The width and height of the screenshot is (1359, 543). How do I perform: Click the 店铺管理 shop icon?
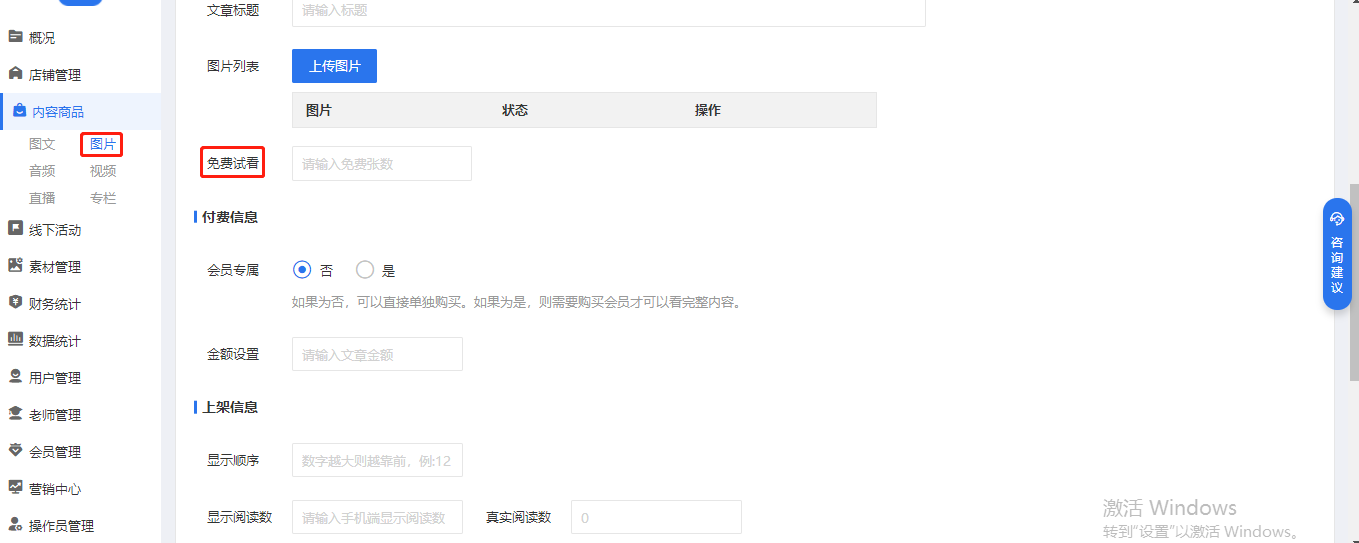pos(15,74)
